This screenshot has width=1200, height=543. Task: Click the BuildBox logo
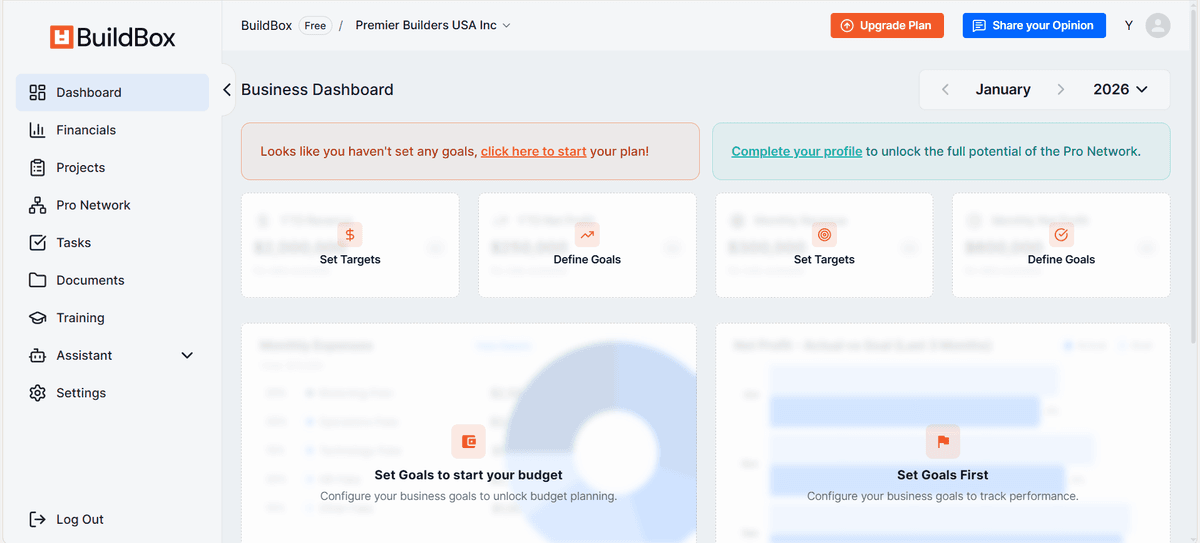pyautogui.click(x=113, y=38)
